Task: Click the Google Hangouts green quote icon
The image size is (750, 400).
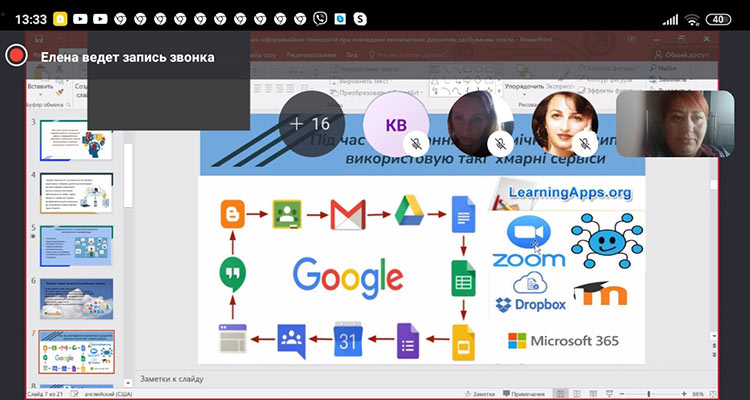Action: (232, 275)
